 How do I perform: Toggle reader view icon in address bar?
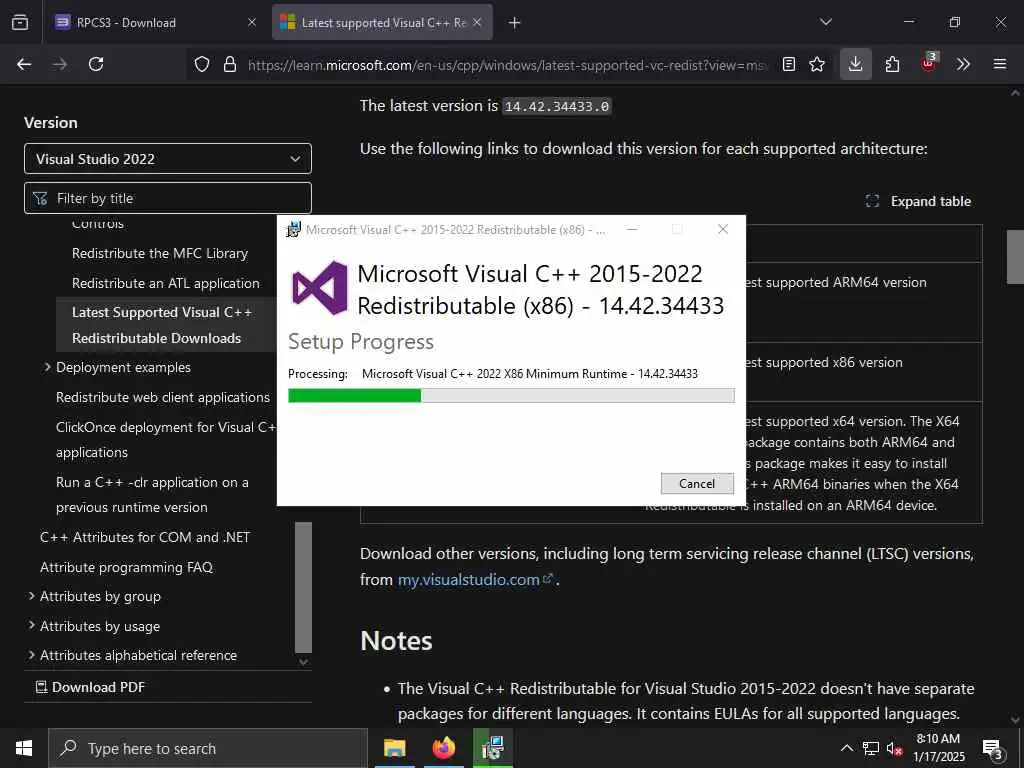pos(789,64)
